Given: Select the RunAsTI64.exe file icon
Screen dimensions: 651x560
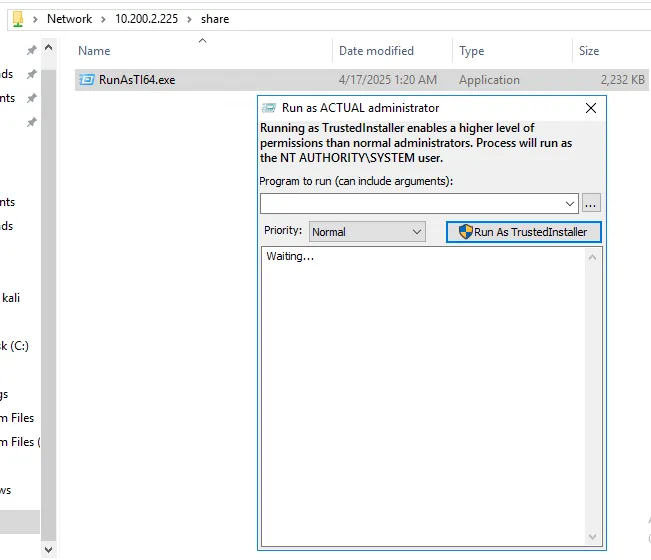Looking at the screenshot, I should (x=86, y=80).
